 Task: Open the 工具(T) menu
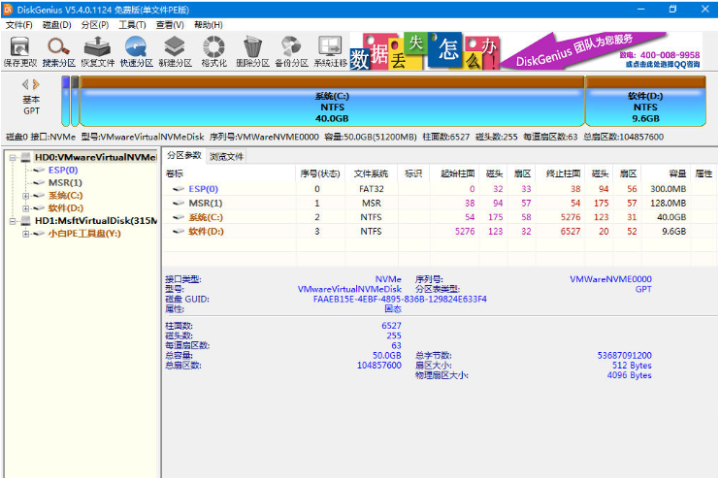pyautogui.click(x=131, y=24)
